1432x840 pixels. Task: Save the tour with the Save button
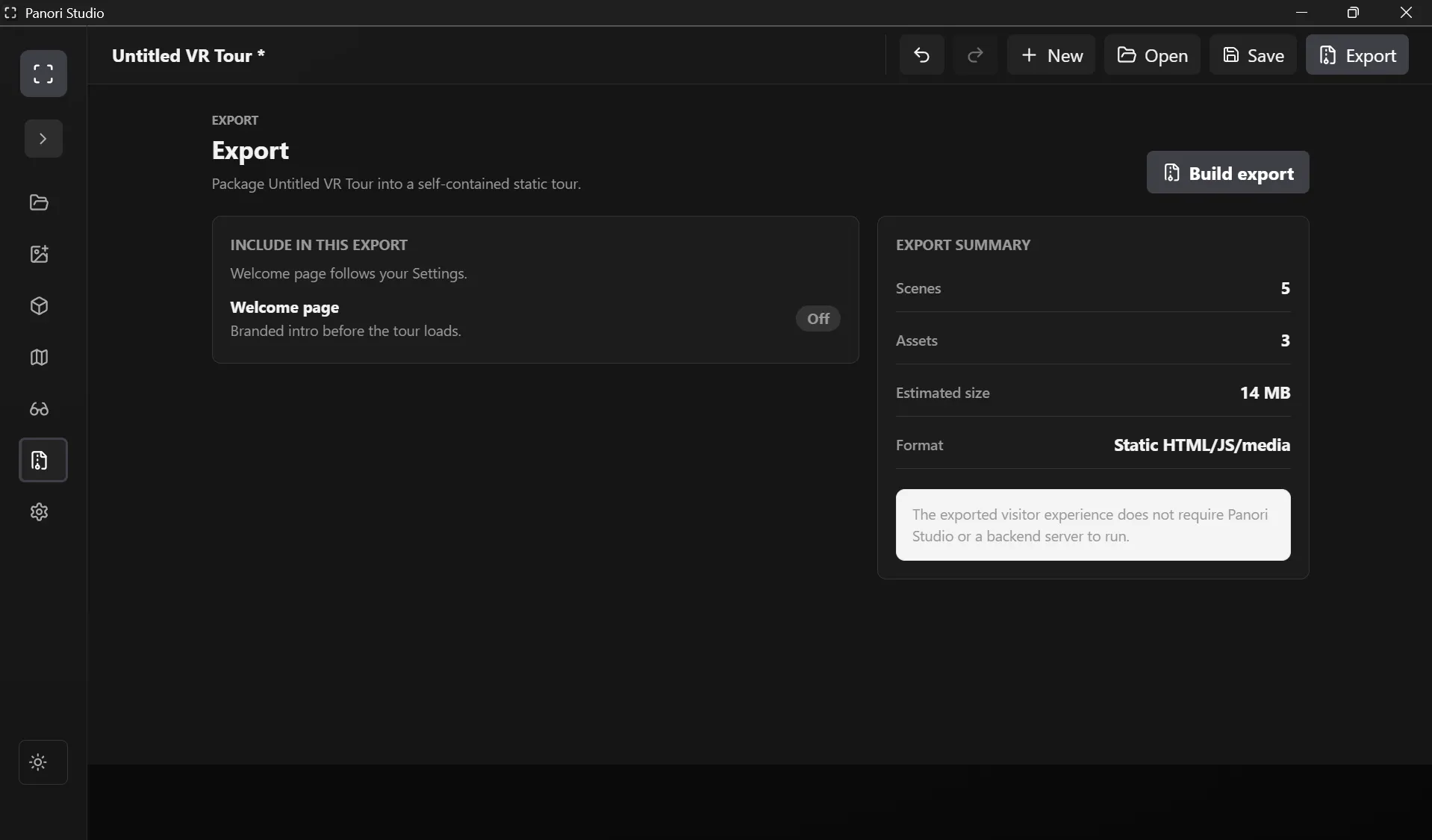(1253, 55)
